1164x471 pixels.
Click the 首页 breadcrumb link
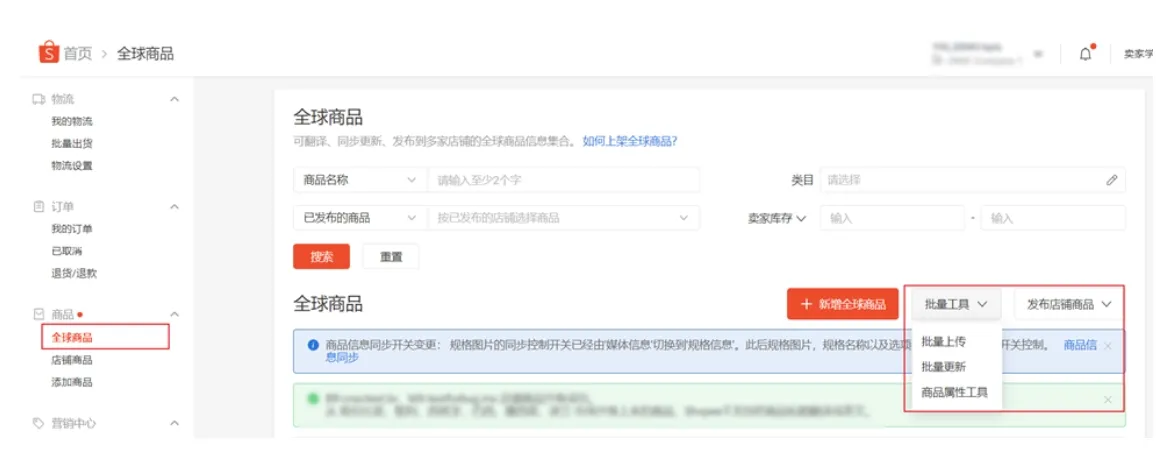(x=78, y=53)
